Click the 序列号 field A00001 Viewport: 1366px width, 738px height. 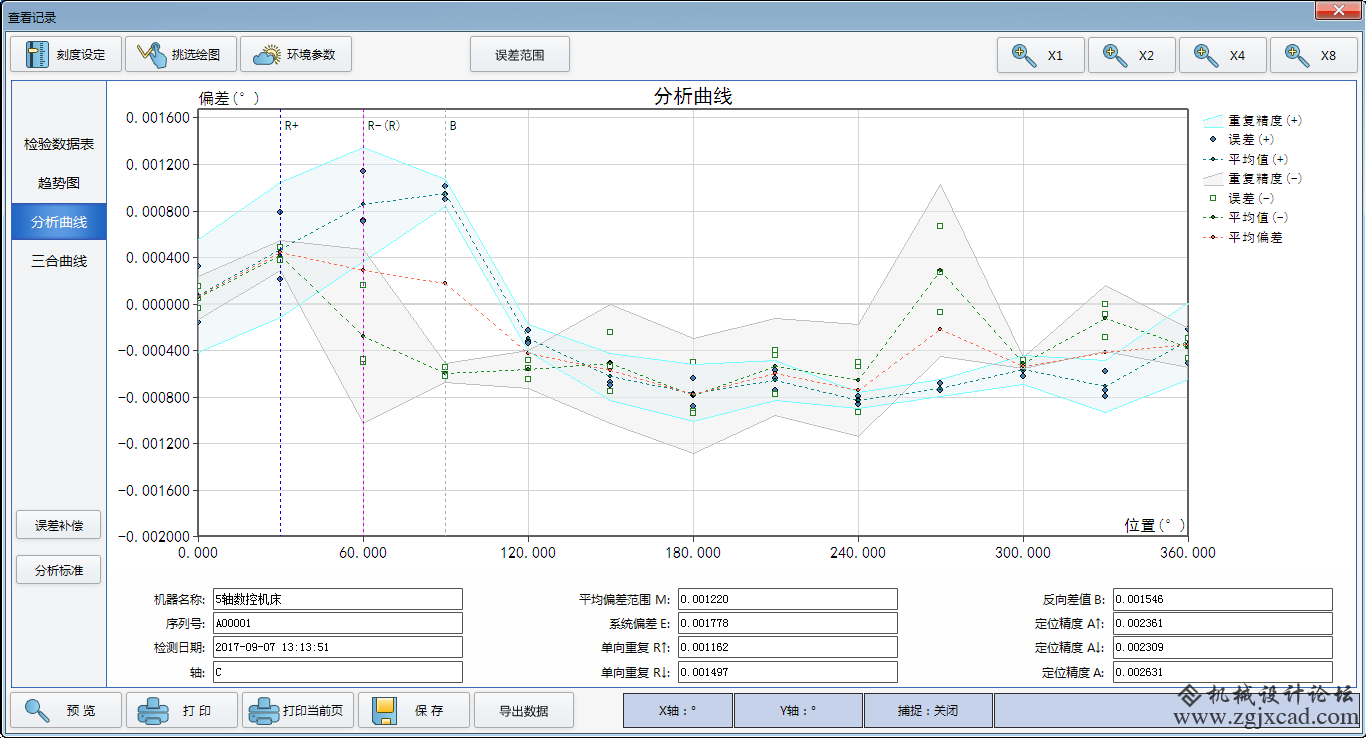338,623
